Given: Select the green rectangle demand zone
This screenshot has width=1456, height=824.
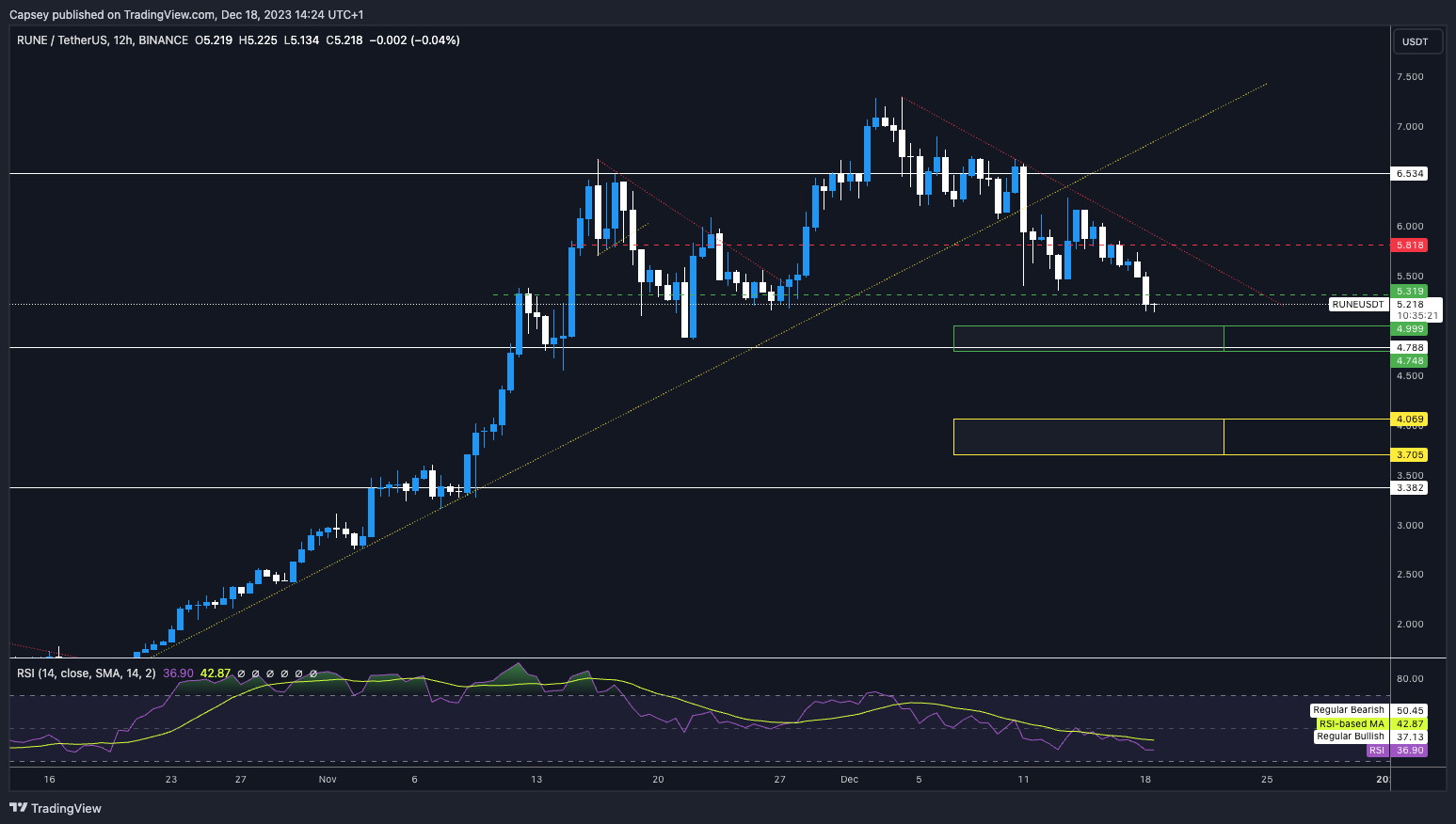Looking at the screenshot, I should click(1089, 339).
